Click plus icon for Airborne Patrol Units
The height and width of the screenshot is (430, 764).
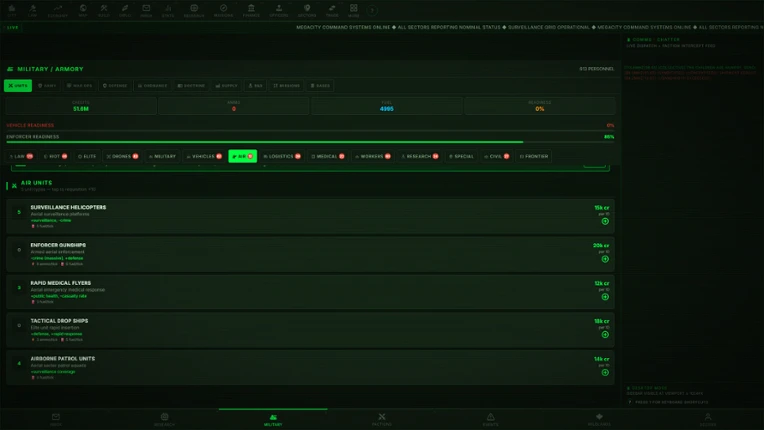(x=605, y=373)
